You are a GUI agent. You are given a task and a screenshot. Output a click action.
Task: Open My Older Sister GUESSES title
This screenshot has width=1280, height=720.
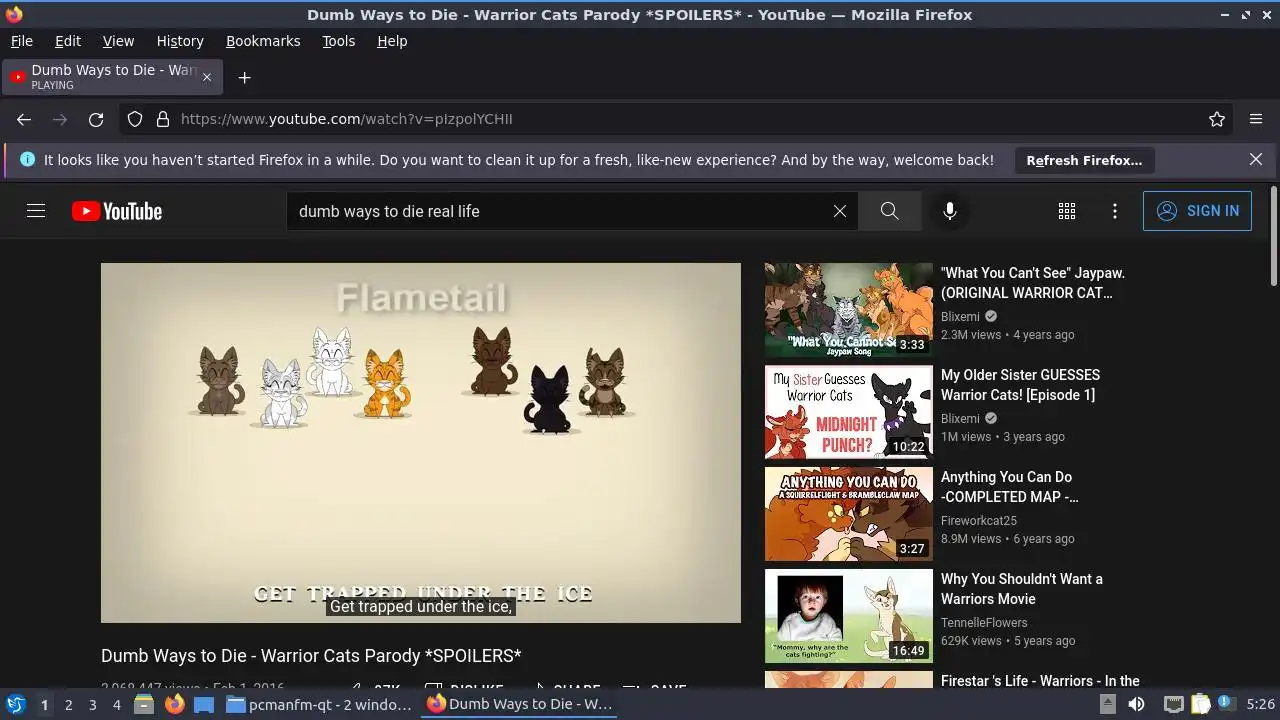pyautogui.click(x=1020, y=385)
